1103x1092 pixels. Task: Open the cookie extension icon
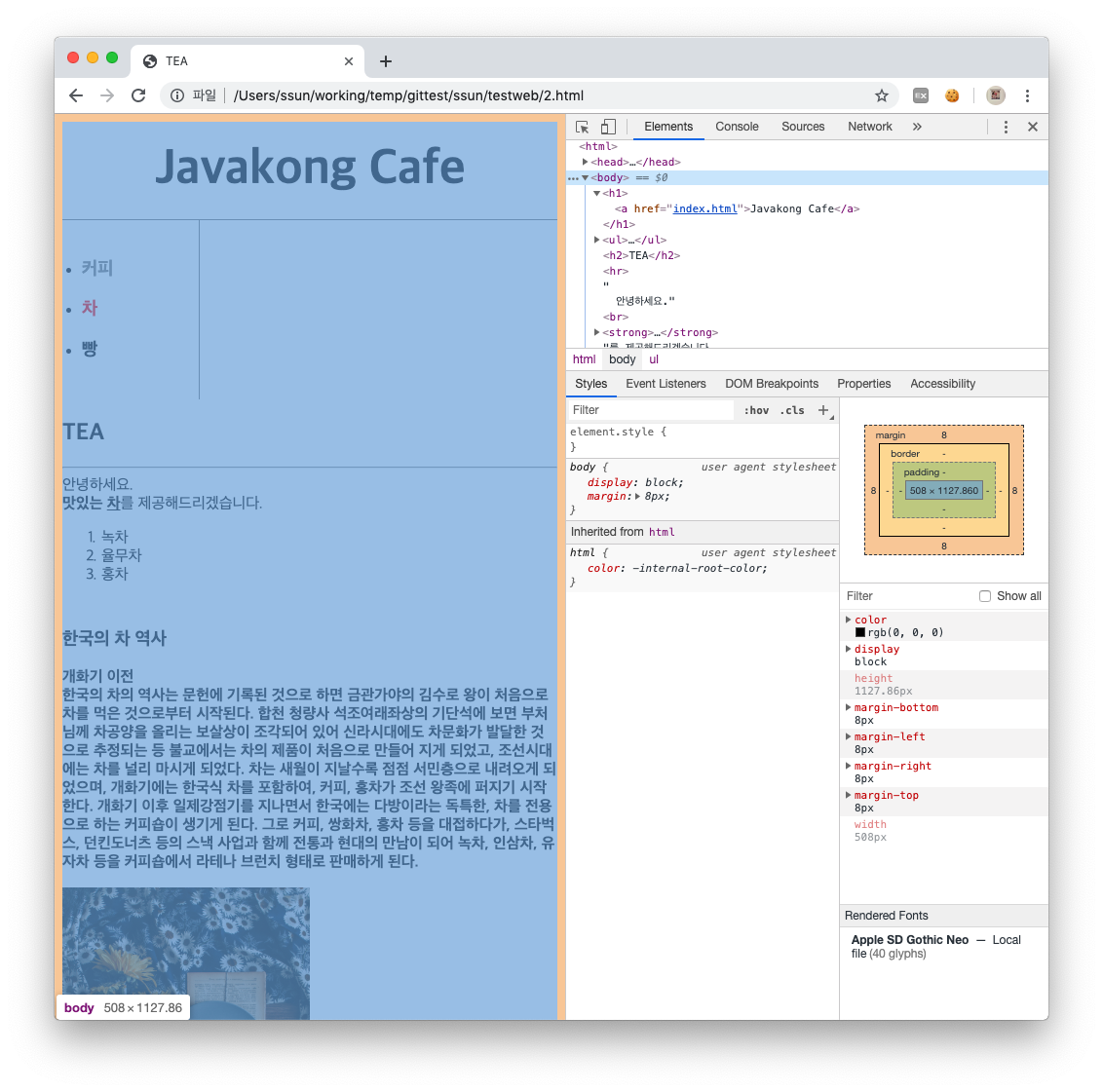click(x=952, y=95)
